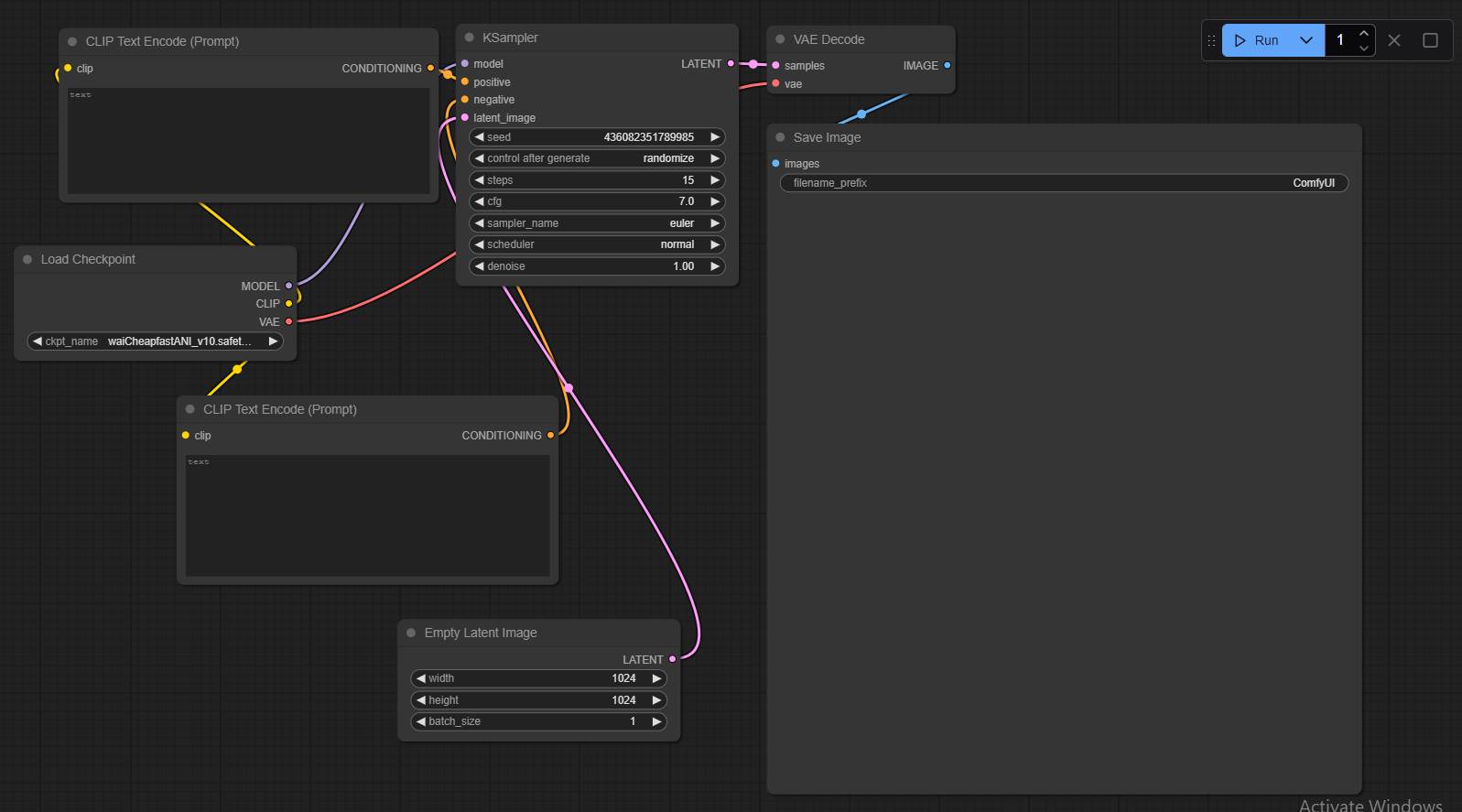Collapse the Load Checkpoint node via its title dot
This screenshot has height=812, width=1462.
[x=27, y=259]
